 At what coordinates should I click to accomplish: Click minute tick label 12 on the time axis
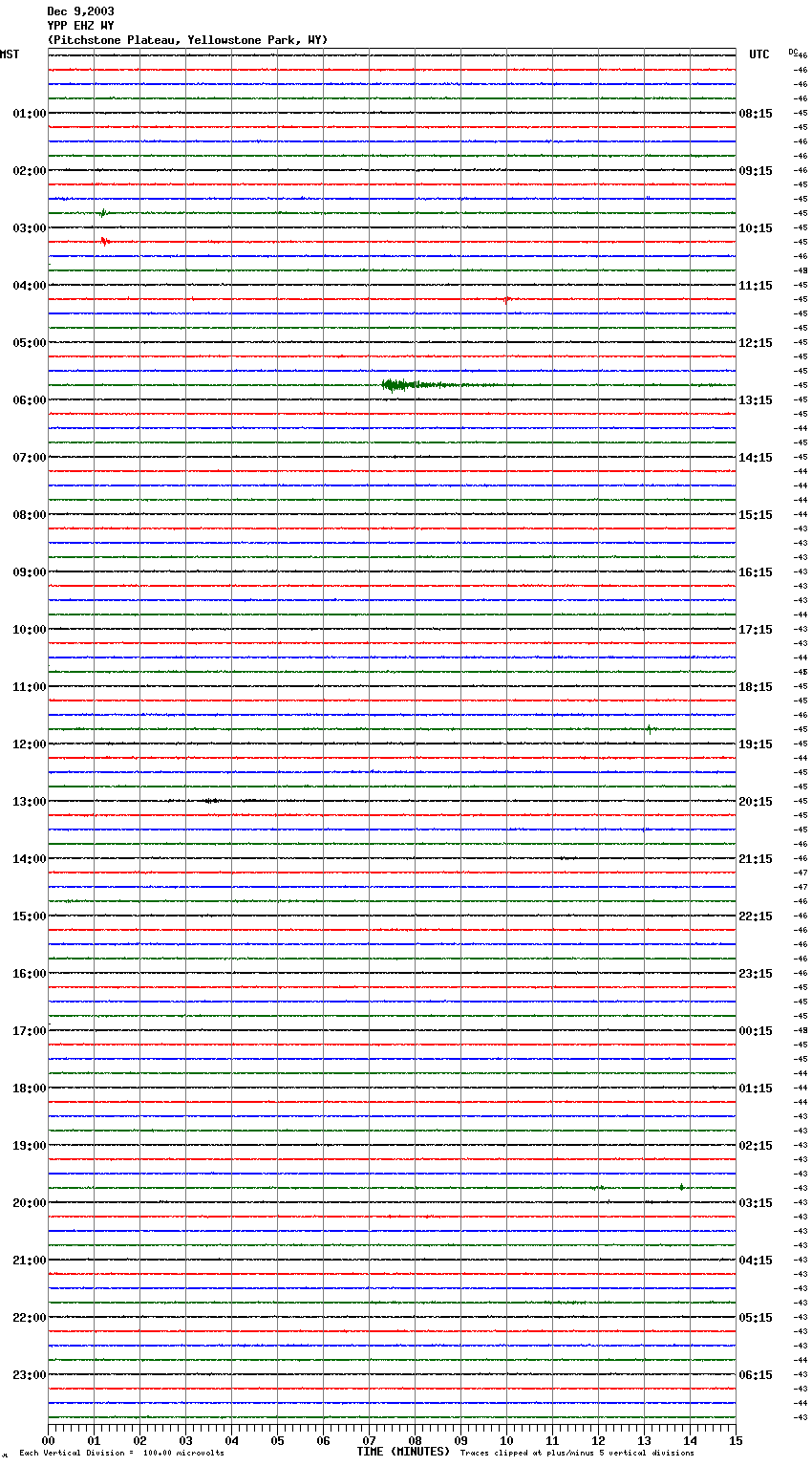click(x=598, y=1440)
